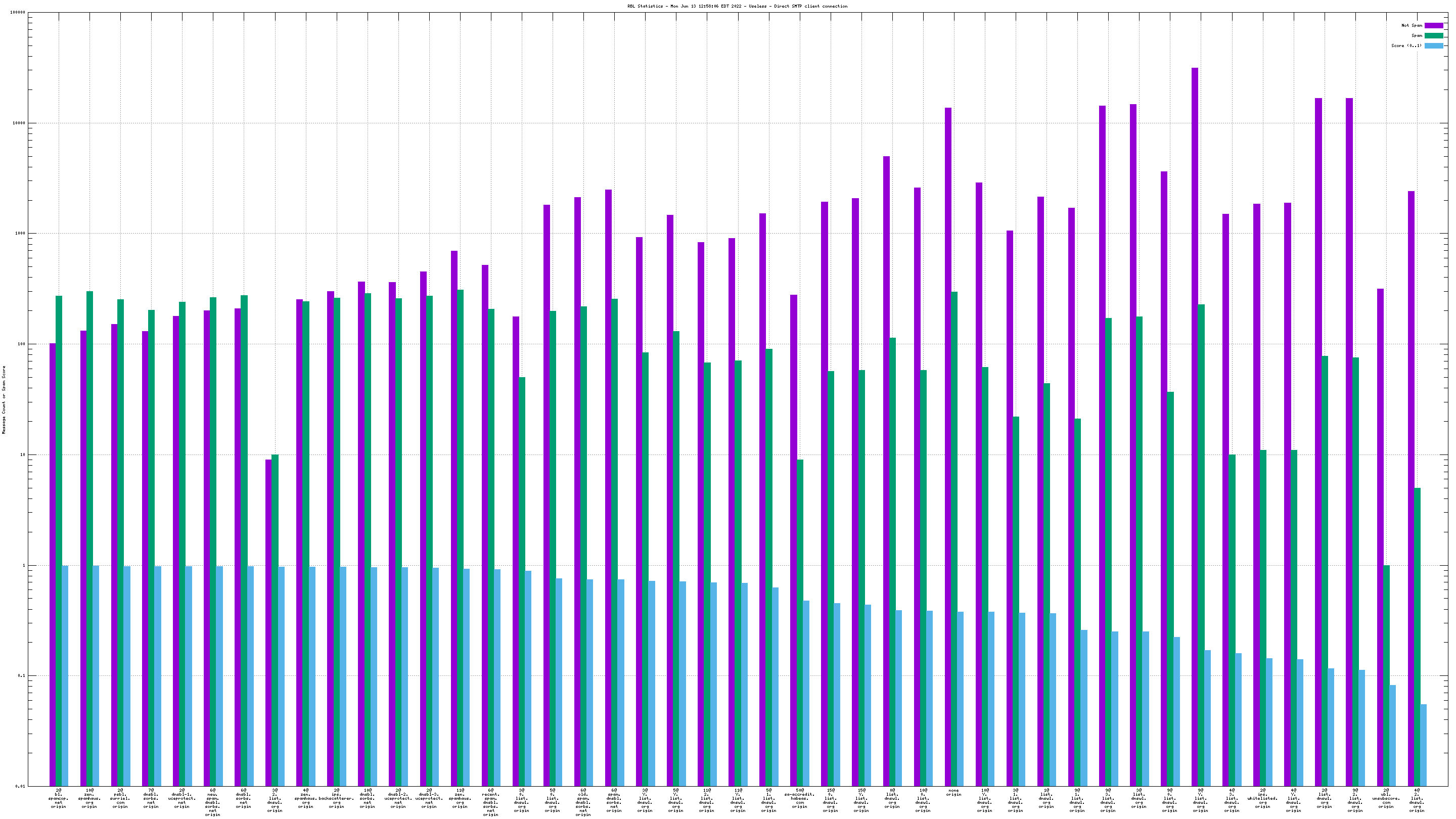Viewport: 1456px width, 819px height.
Task: Click the 'Not Spam' legend label text
Action: 1412,25
